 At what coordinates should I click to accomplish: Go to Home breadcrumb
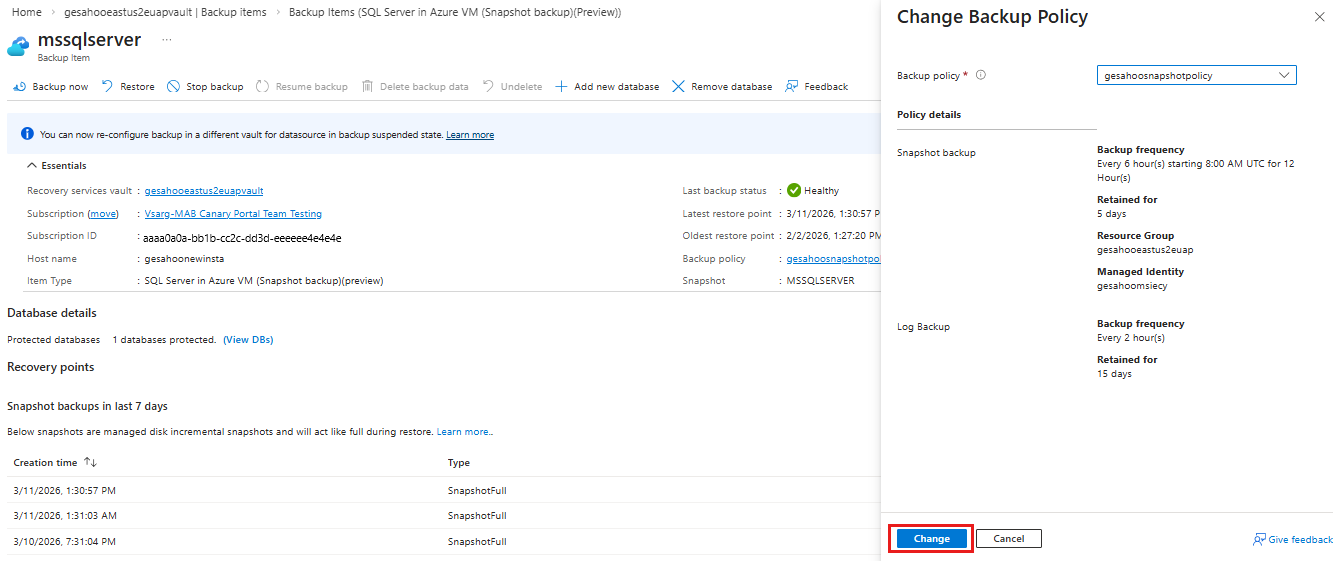pos(27,13)
